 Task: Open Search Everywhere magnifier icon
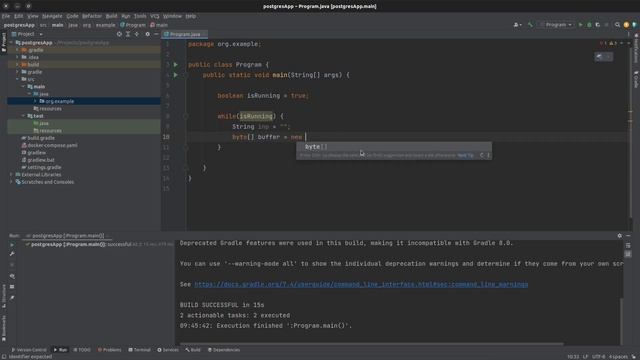click(x=617, y=25)
